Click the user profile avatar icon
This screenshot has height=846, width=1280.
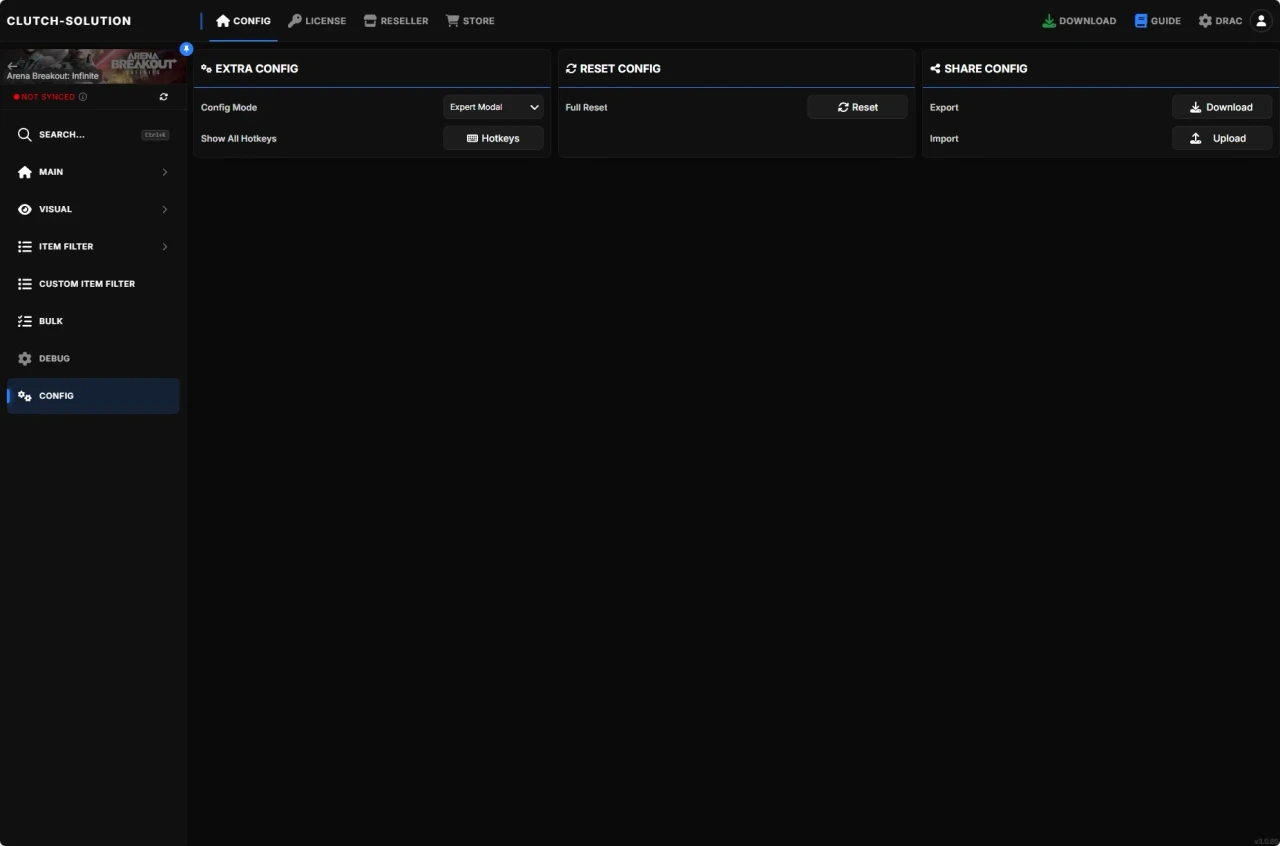coord(1261,20)
